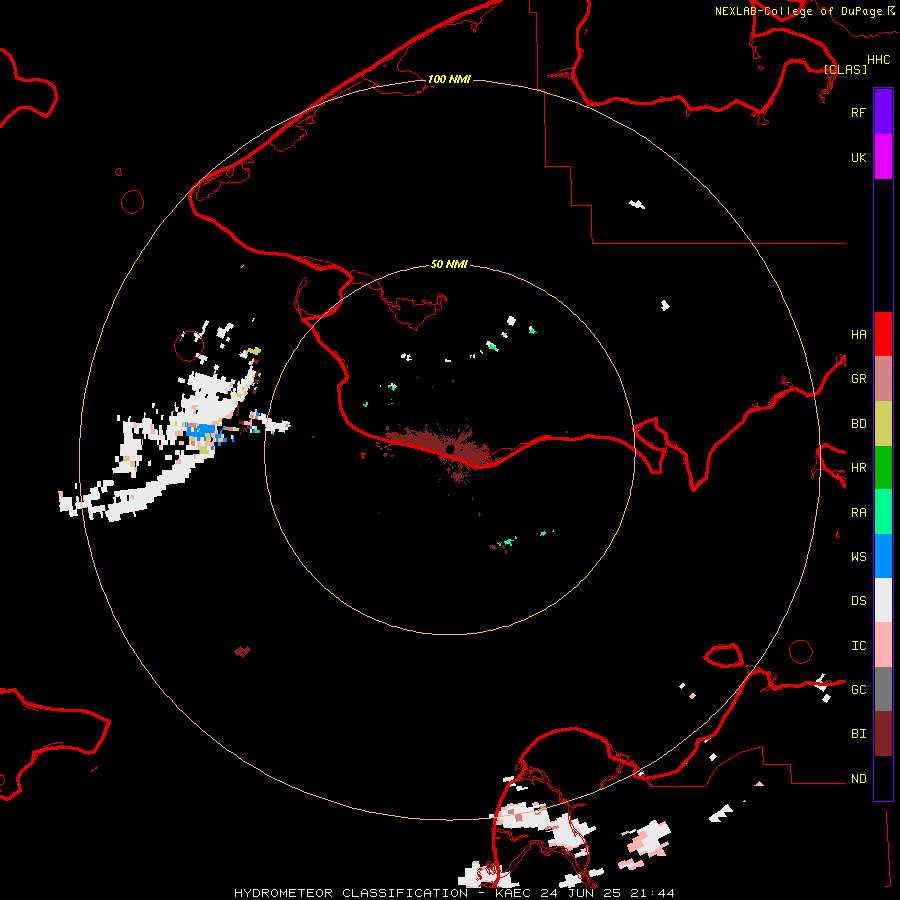Click the small brown echo southwest of rings

(x=242, y=651)
